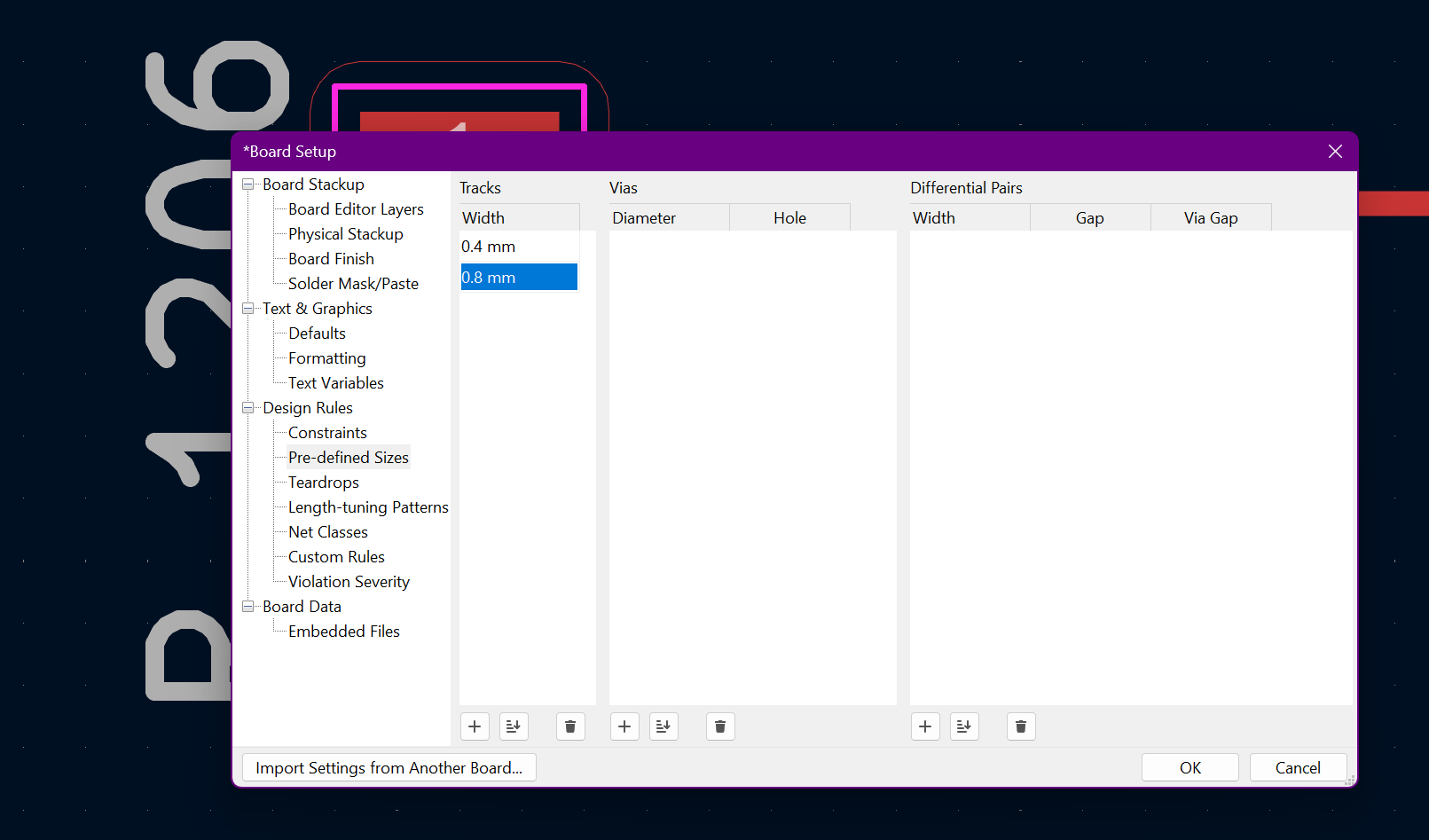Close the Board Setup dialog

coord(1335,152)
